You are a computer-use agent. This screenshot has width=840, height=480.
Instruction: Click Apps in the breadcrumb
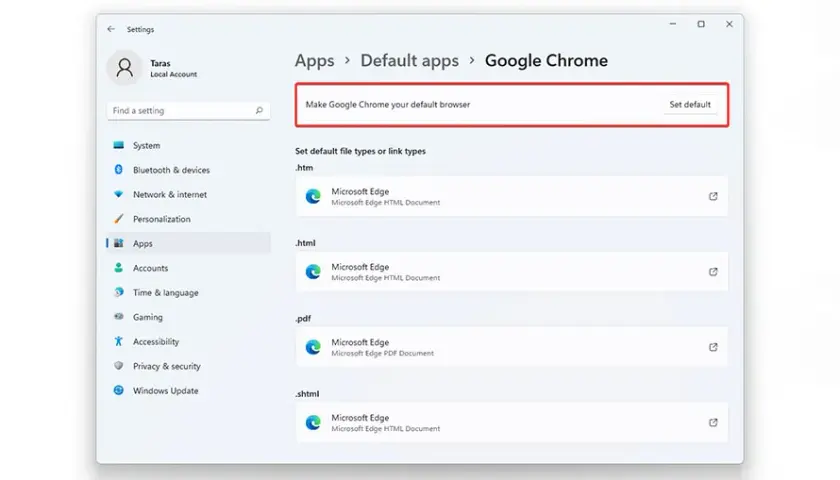pos(314,61)
